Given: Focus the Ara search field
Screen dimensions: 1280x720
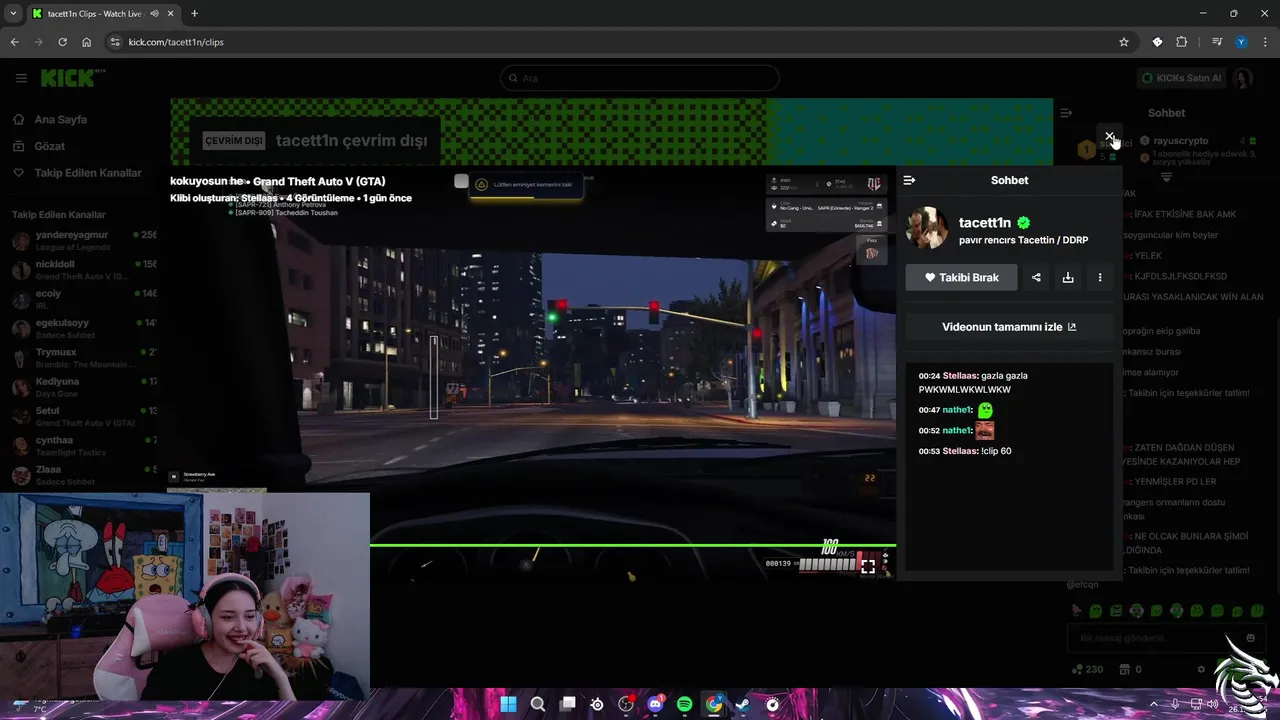Looking at the screenshot, I should click(x=640, y=78).
